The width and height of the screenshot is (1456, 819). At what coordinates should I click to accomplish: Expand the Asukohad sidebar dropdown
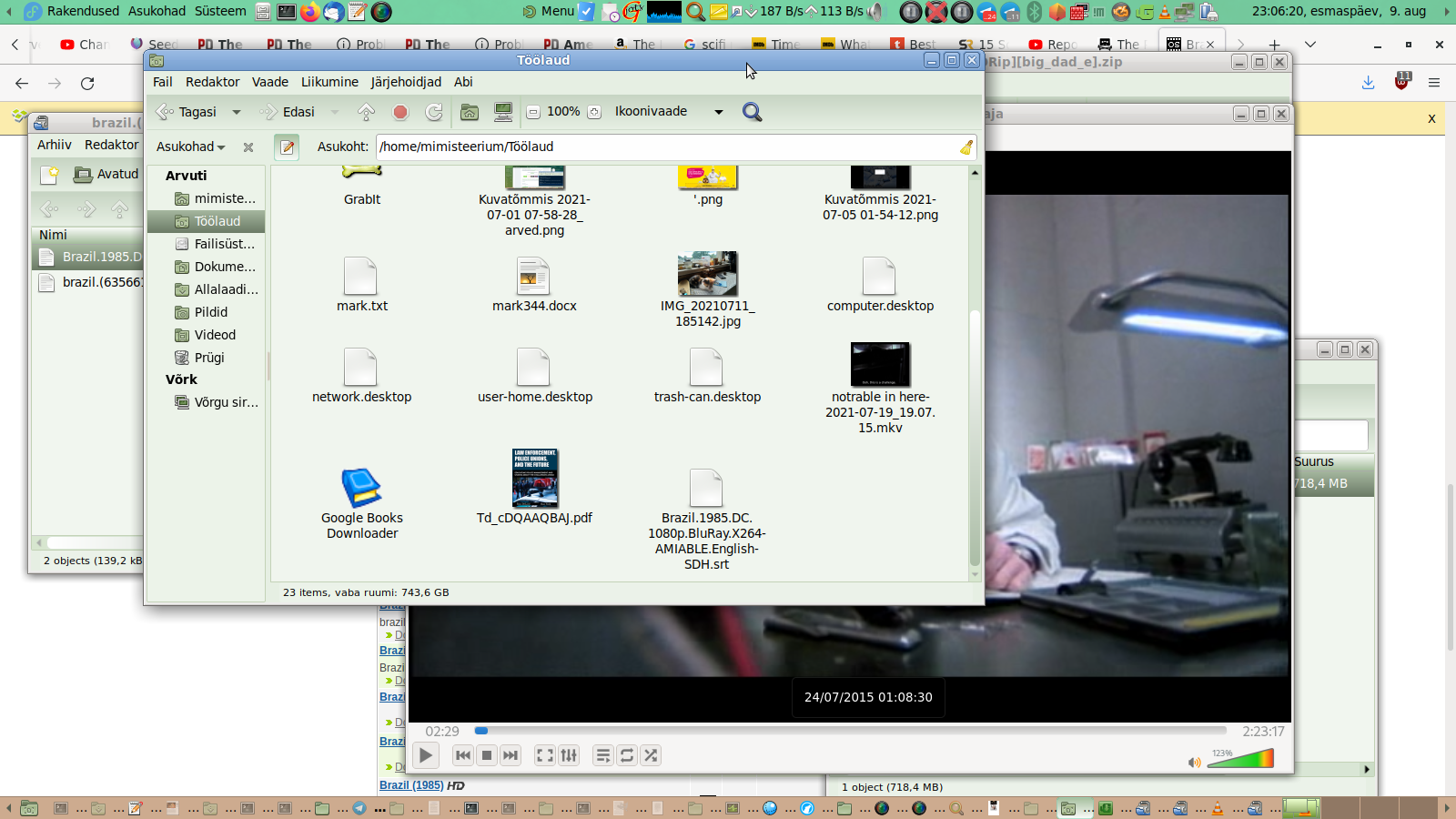click(x=190, y=147)
